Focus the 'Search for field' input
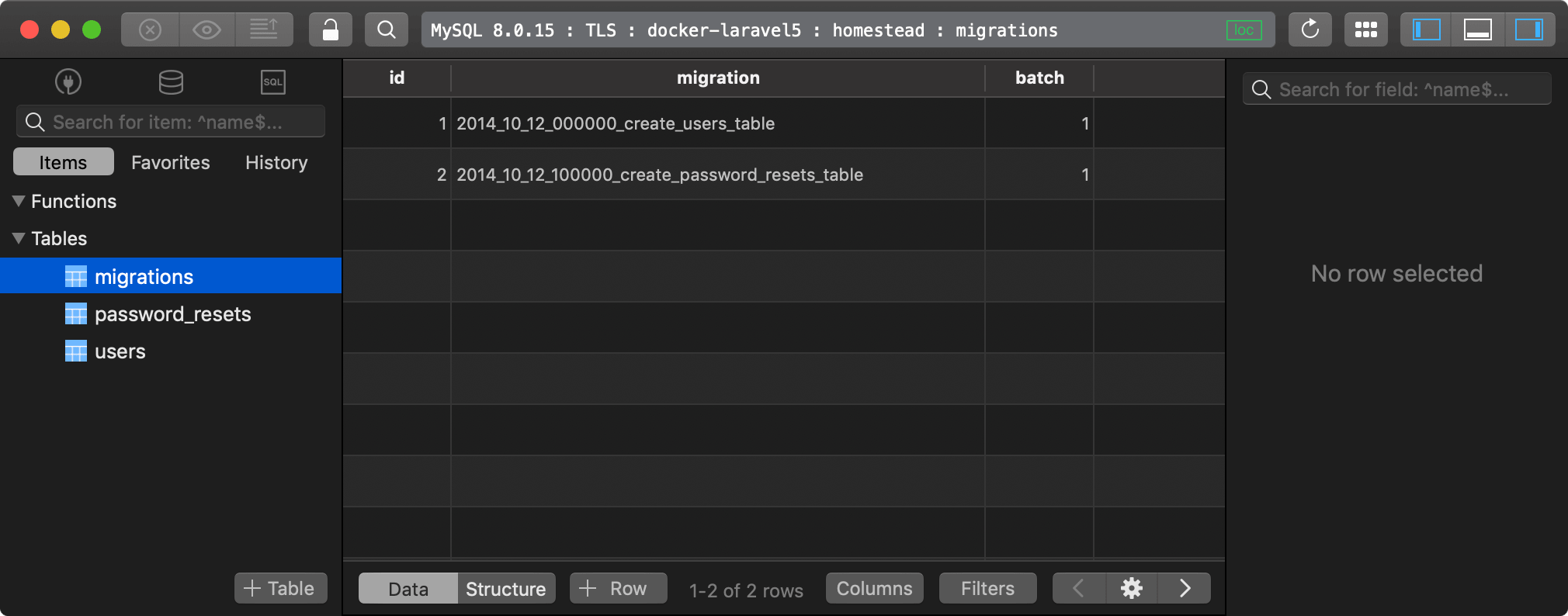 click(1397, 89)
